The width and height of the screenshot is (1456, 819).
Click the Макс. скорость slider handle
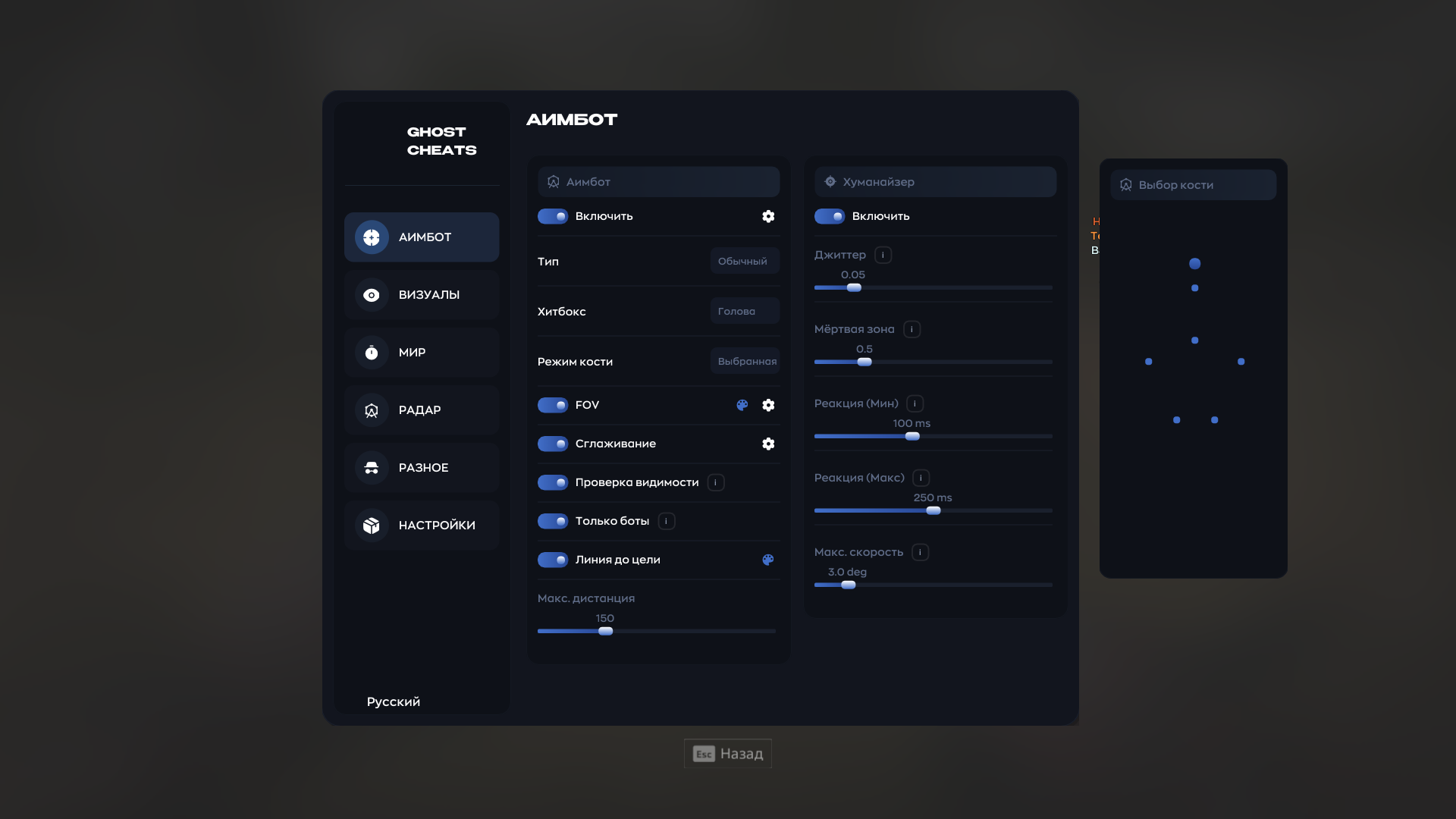tap(849, 585)
